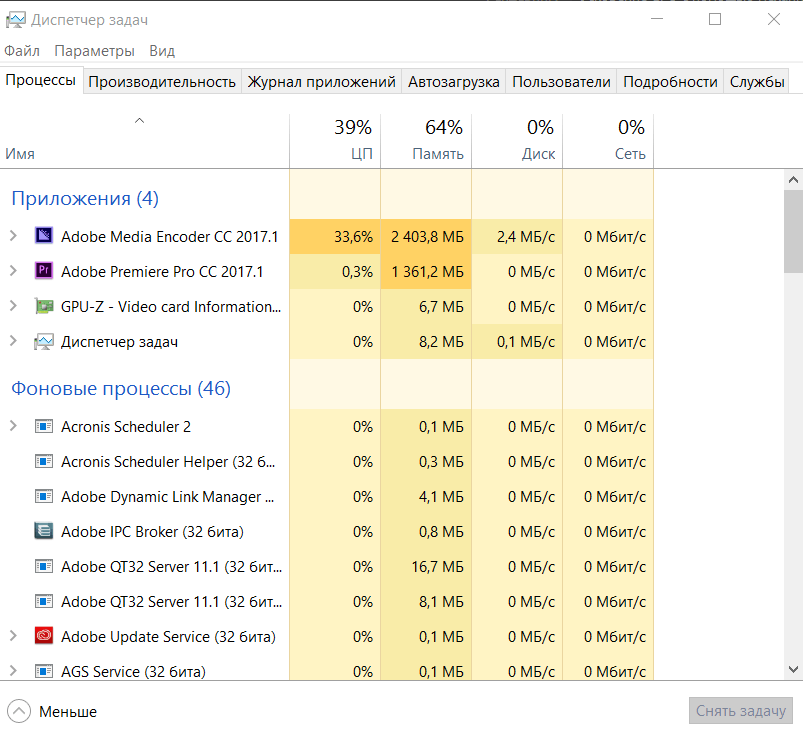
Task: Expand the AGS Service row
Action: (x=14, y=671)
